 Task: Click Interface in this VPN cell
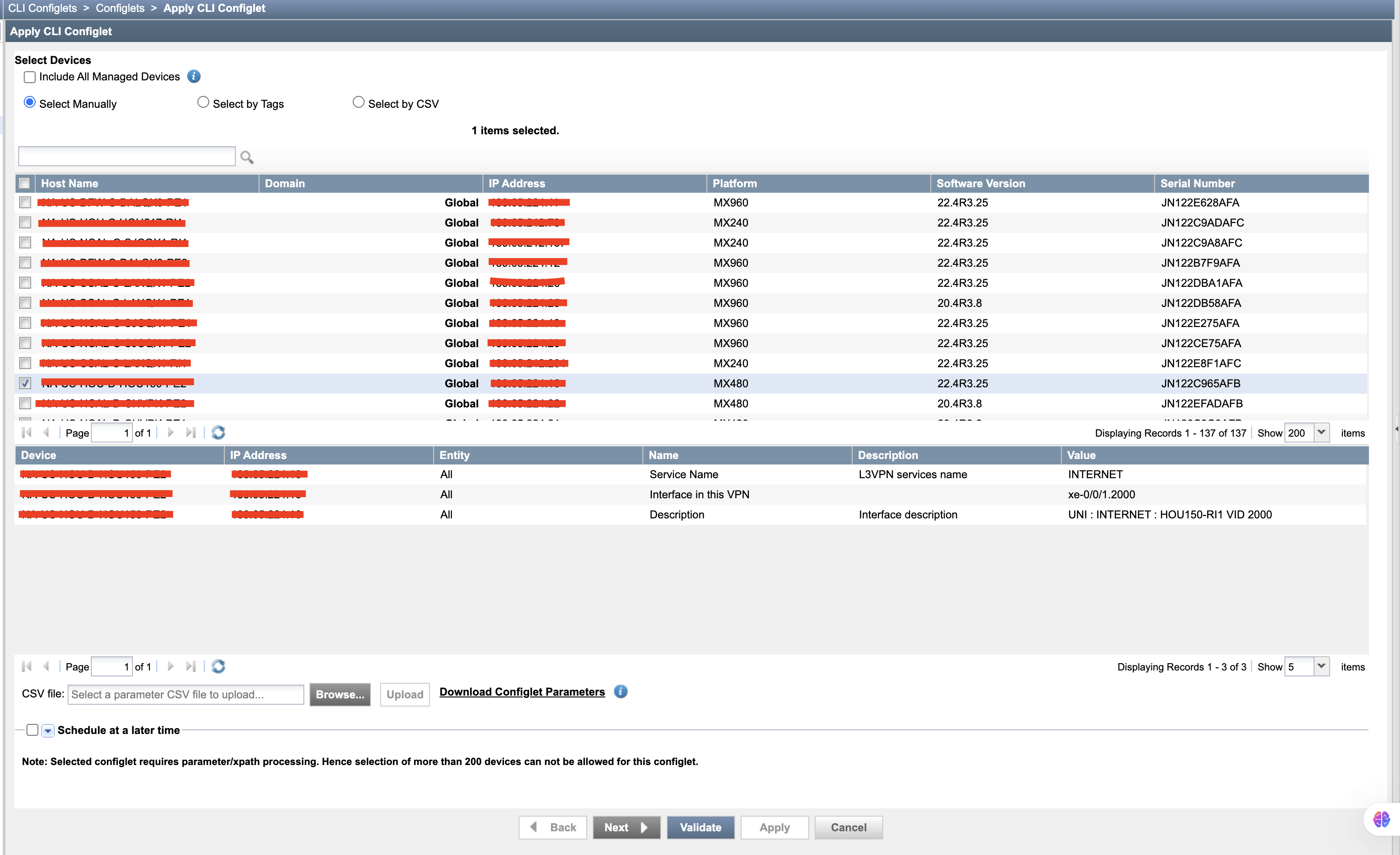699,494
